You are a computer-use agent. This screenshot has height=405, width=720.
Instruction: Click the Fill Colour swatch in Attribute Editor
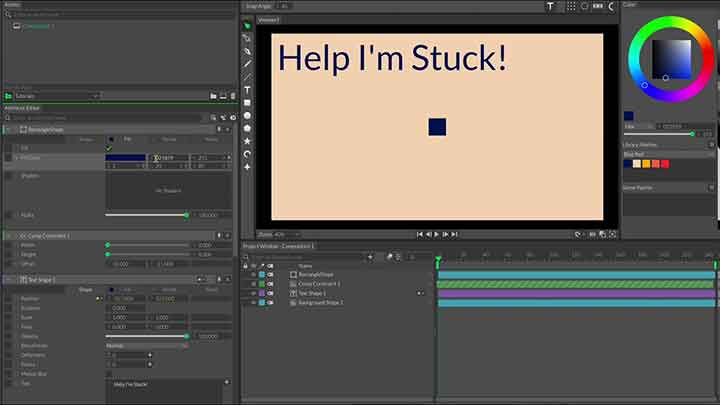[x=125, y=158]
